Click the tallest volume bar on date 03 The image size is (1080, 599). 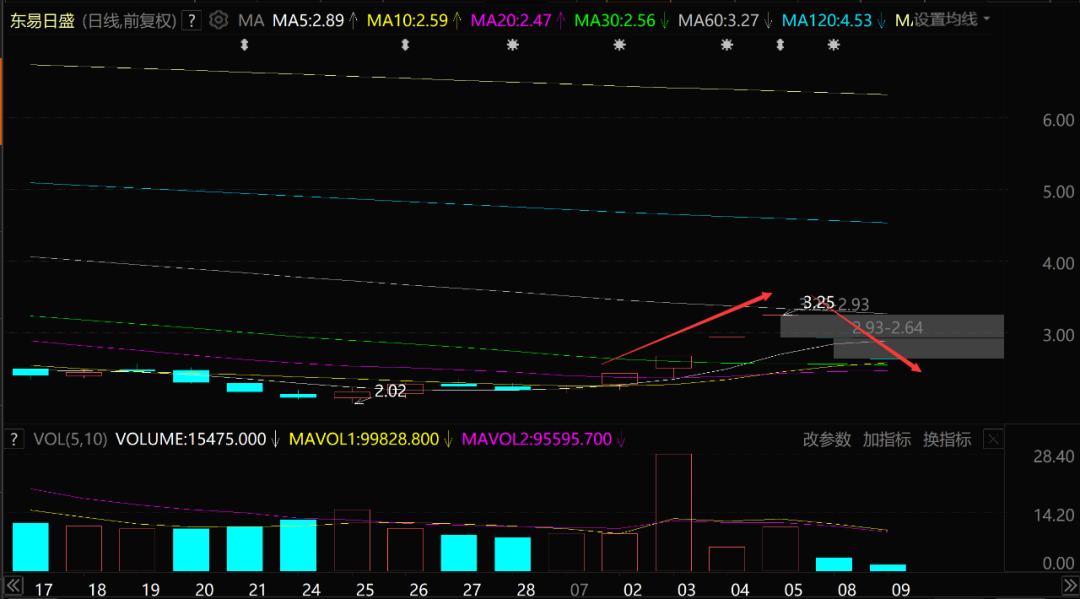[x=673, y=512]
